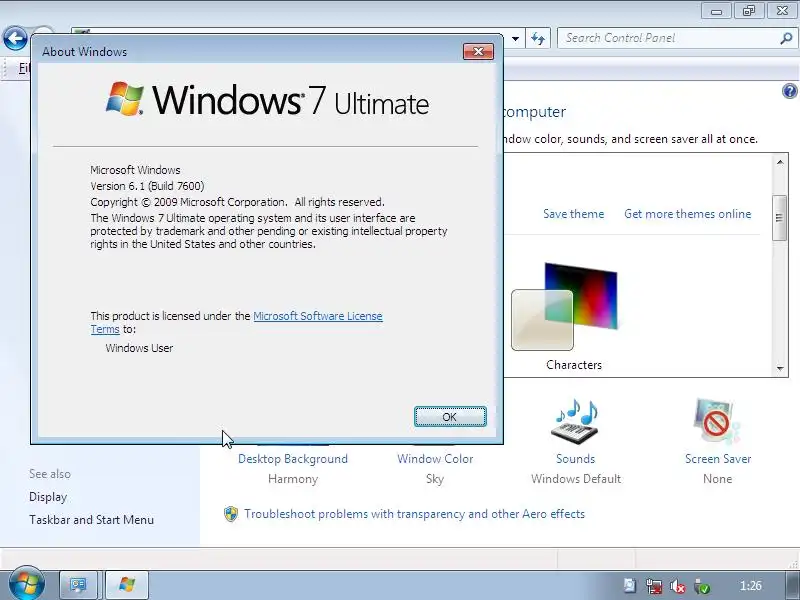Click the network tray icon
This screenshot has width=800, height=600.
pyautogui.click(x=654, y=586)
